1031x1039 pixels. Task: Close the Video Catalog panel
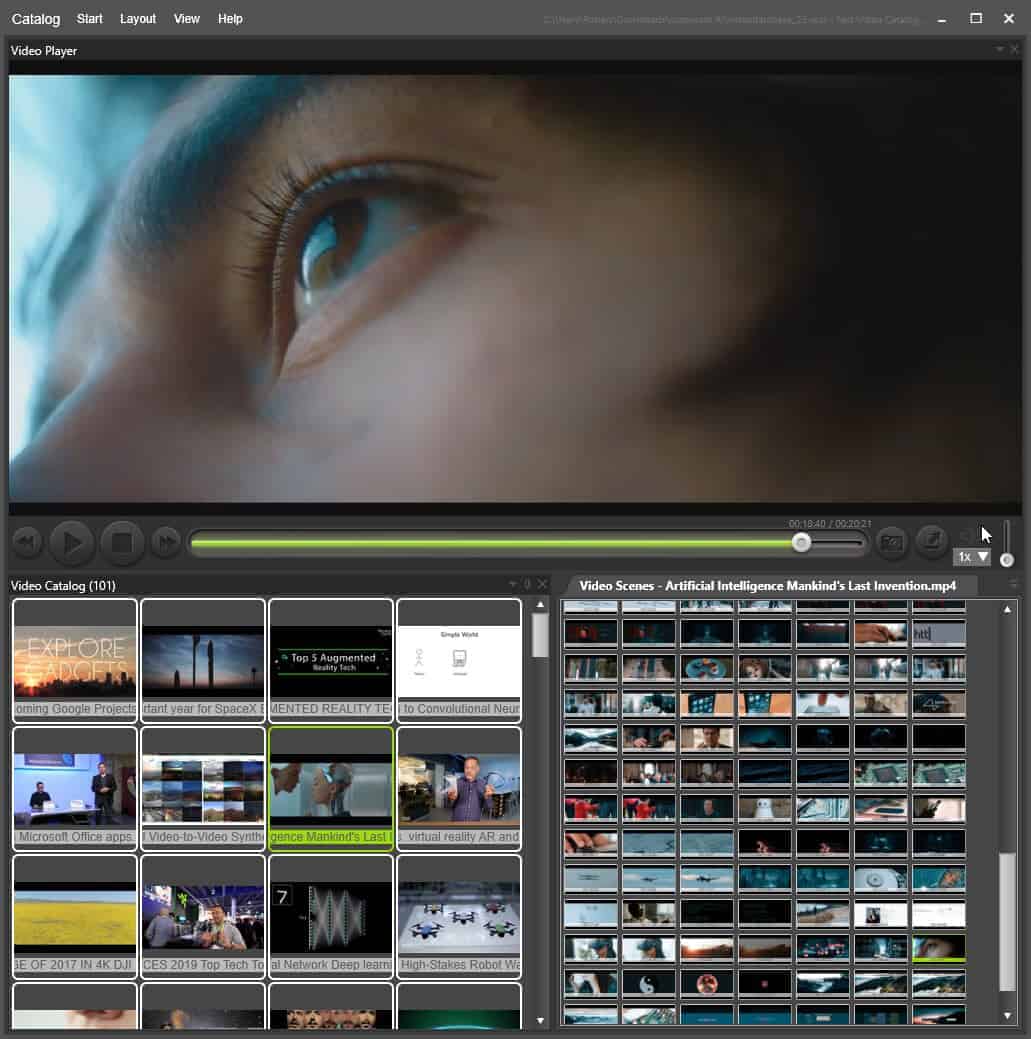click(x=543, y=584)
